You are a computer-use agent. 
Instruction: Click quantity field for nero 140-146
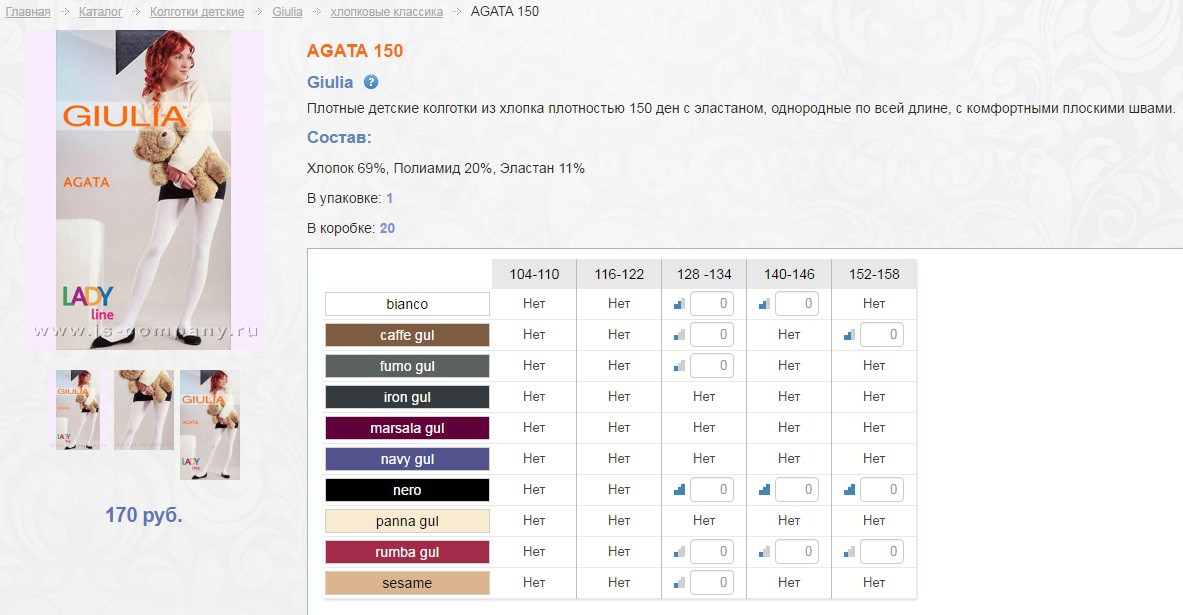[x=797, y=490]
